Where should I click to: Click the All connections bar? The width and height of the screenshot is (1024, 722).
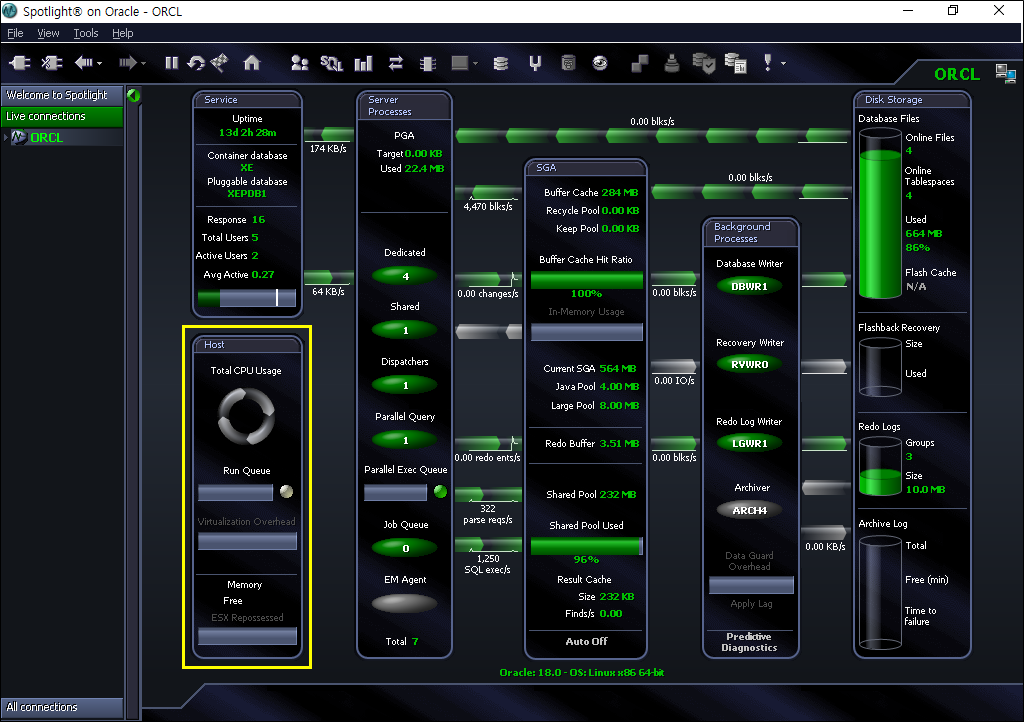pos(61,707)
